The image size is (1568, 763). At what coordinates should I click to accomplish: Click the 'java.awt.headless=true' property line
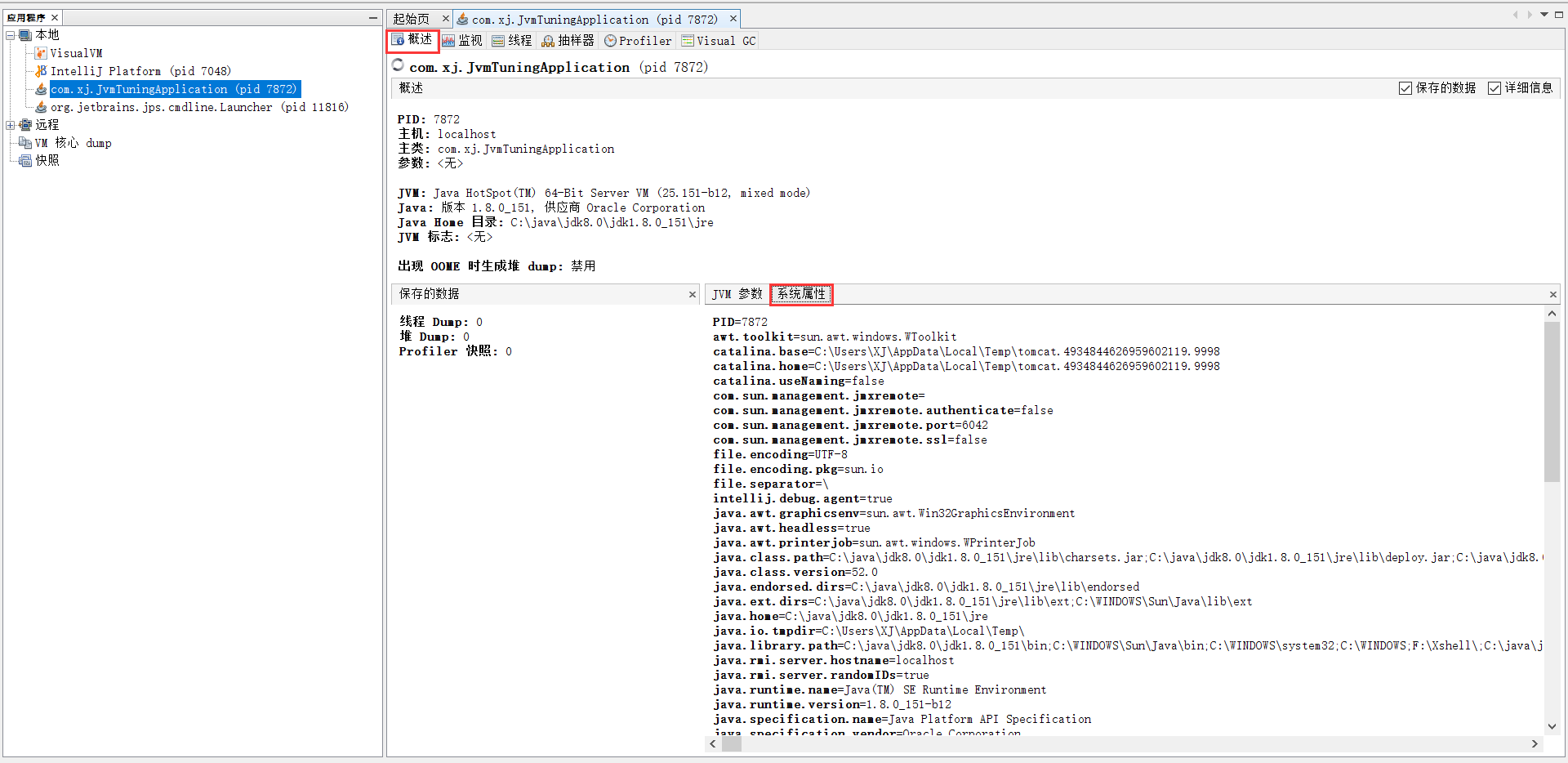791,528
